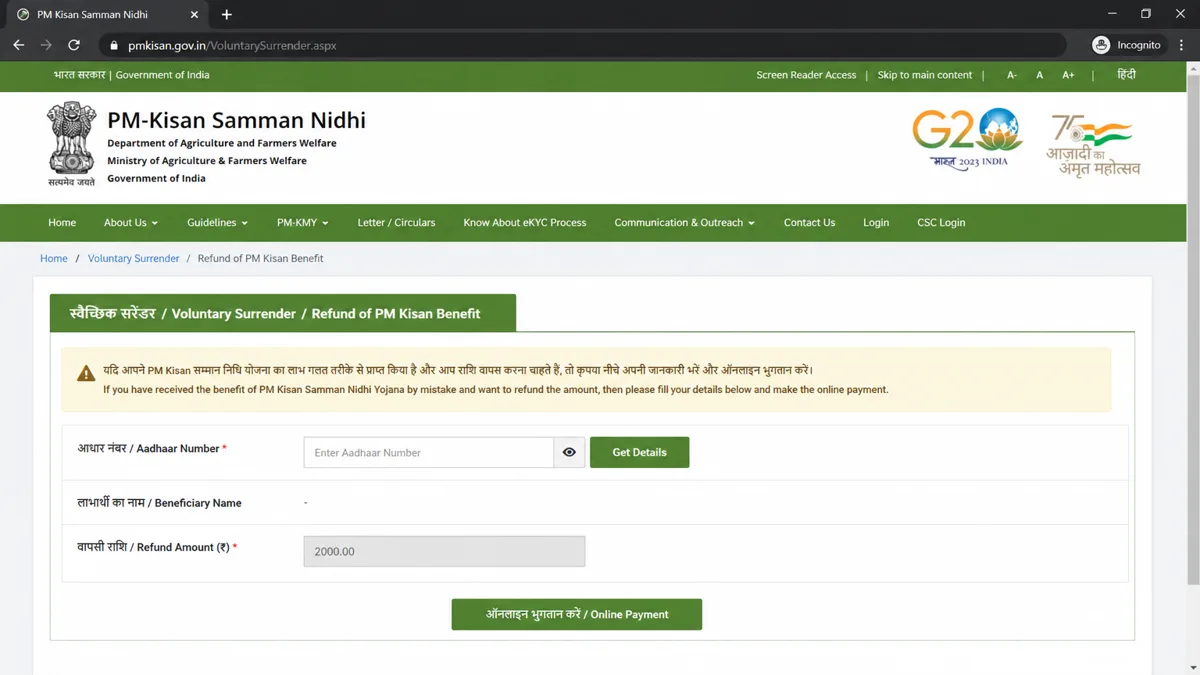Screen dimensions: 1200x675
Task: Click the yellow warning triangle icon
Action: [x=86, y=373]
